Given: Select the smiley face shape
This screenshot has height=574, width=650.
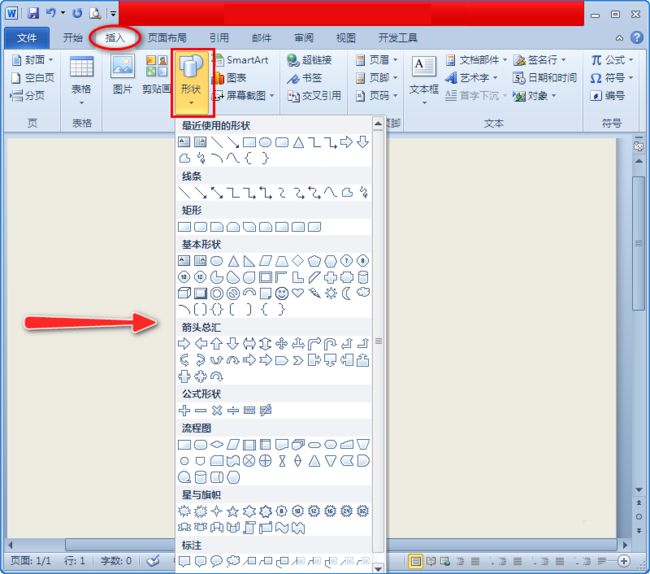Looking at the screenshot, I should pyautogui.click(x=282, y=293).
